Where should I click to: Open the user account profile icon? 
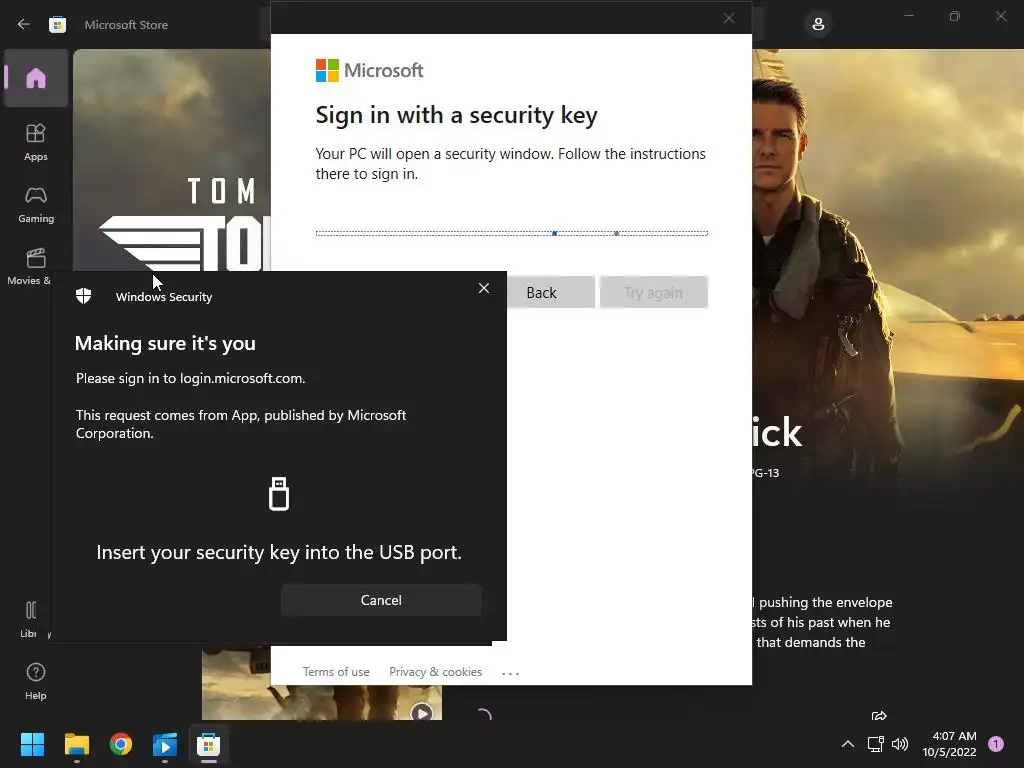point(818,24)
